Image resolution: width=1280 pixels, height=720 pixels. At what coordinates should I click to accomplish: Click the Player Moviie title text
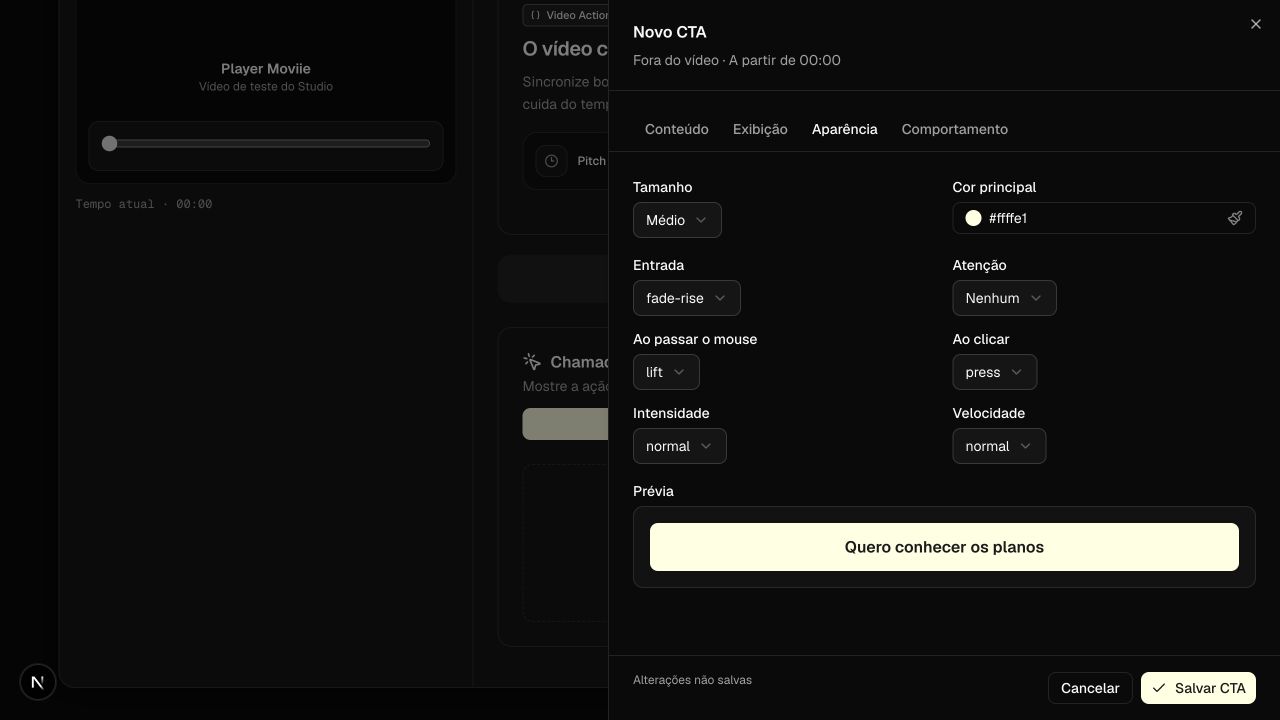[266, 68]
